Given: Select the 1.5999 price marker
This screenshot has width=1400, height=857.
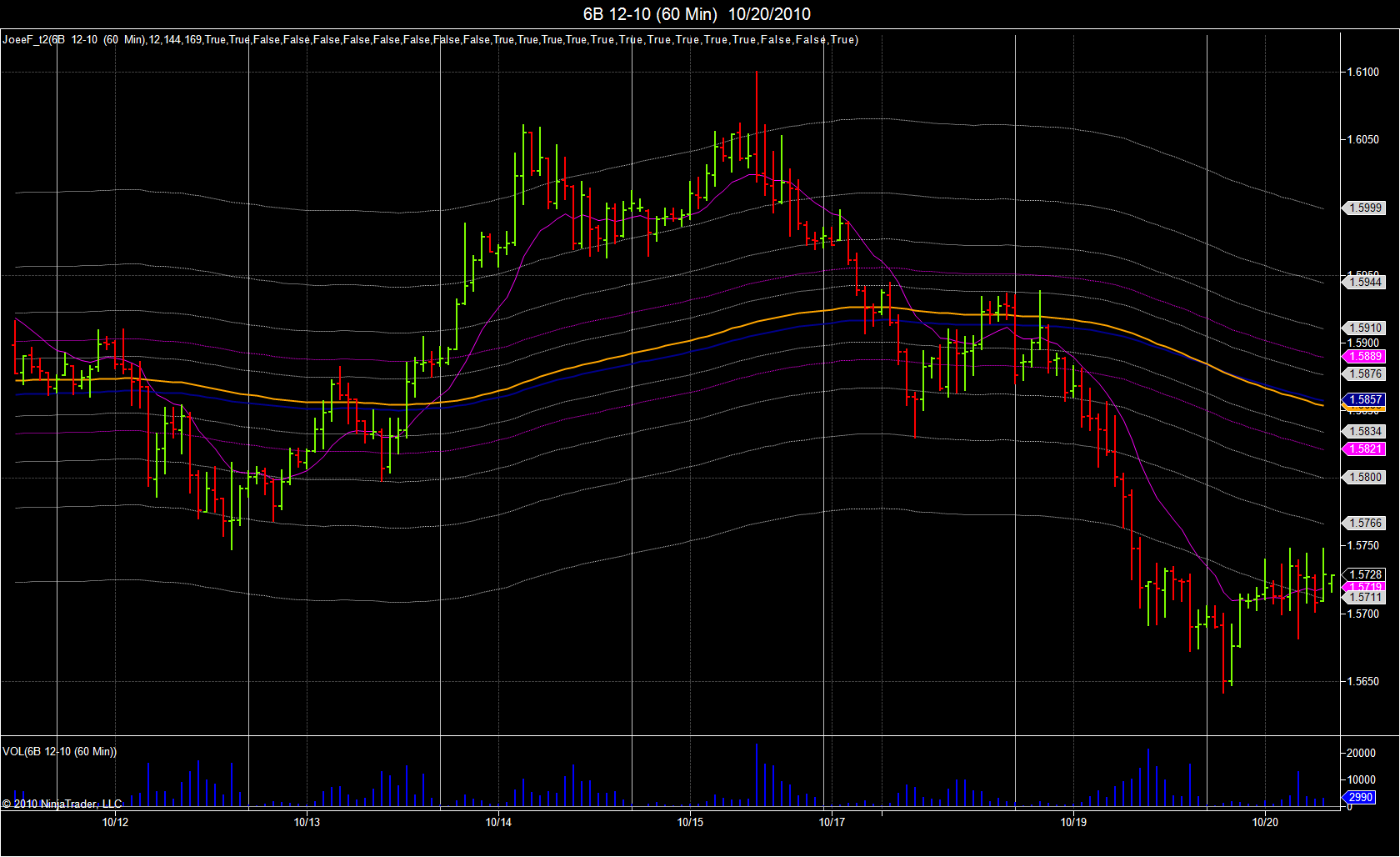Looking at the screenshot, I should click(1364, 208).
